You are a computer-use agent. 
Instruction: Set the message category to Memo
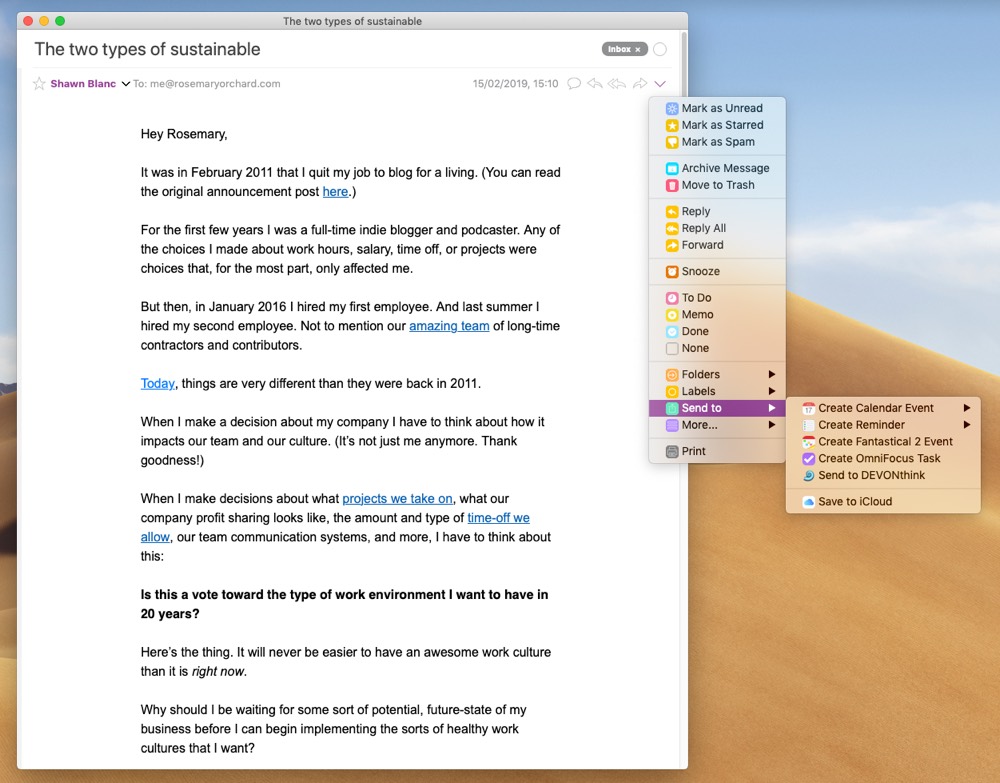(x=717, y=314)
